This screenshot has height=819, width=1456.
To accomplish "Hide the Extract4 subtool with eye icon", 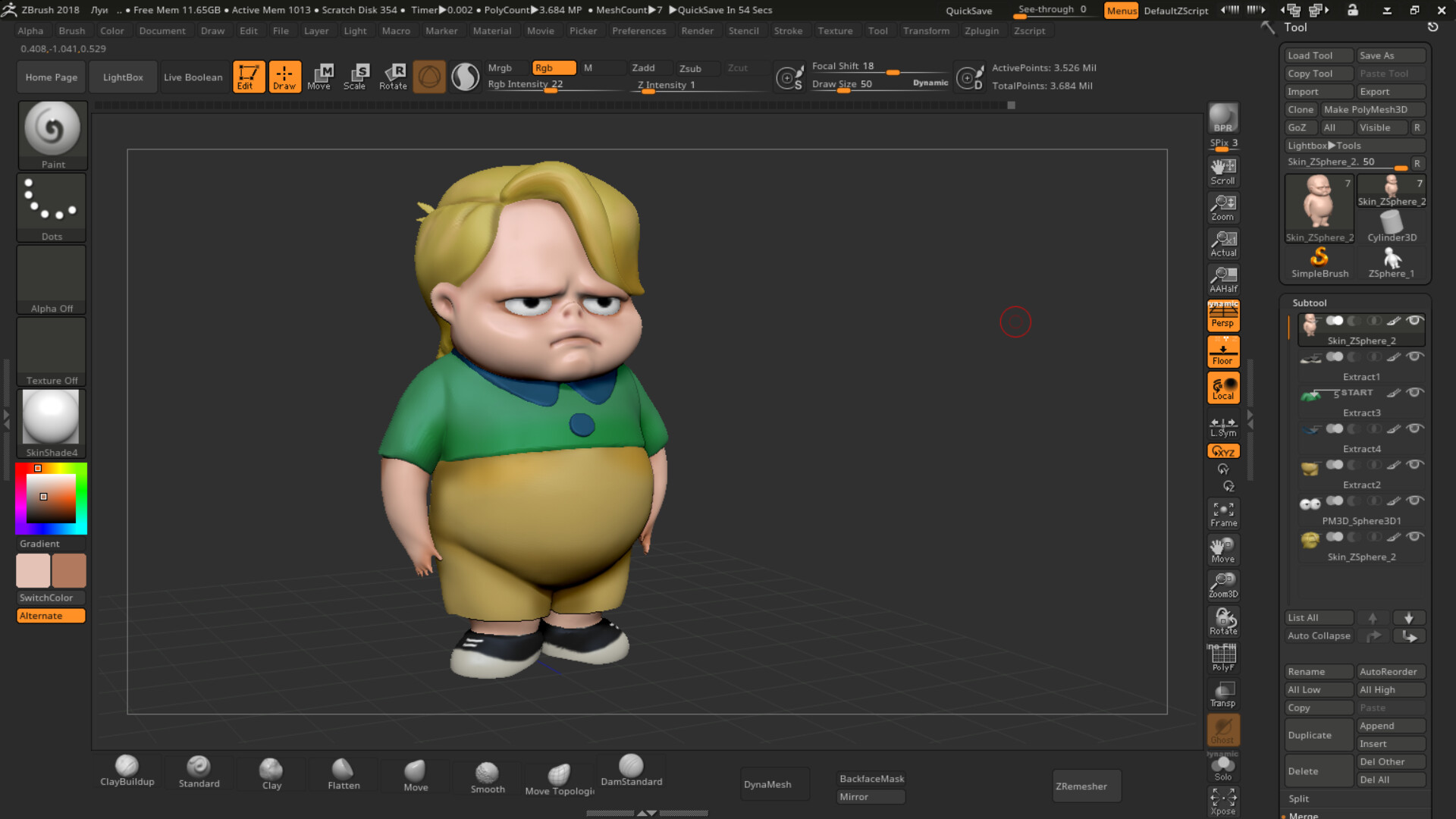I will pos(1414,428).
